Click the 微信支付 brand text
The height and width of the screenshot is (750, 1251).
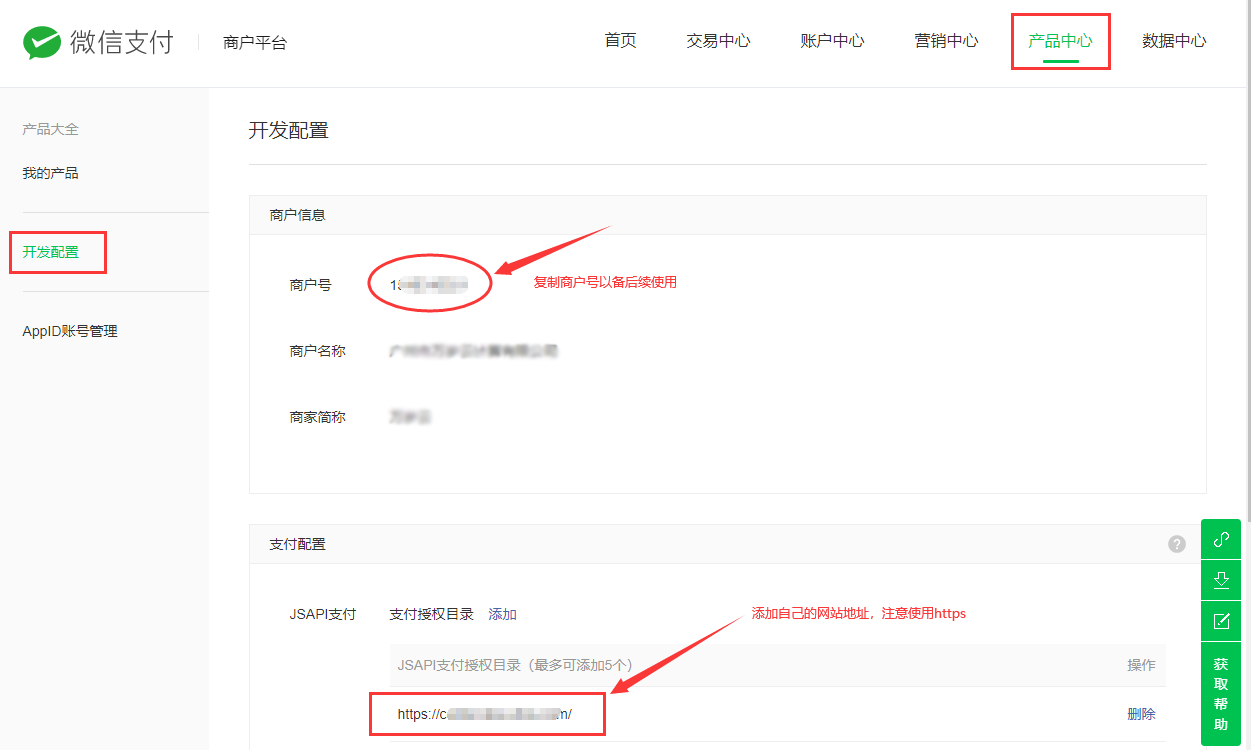coord(121,42)
